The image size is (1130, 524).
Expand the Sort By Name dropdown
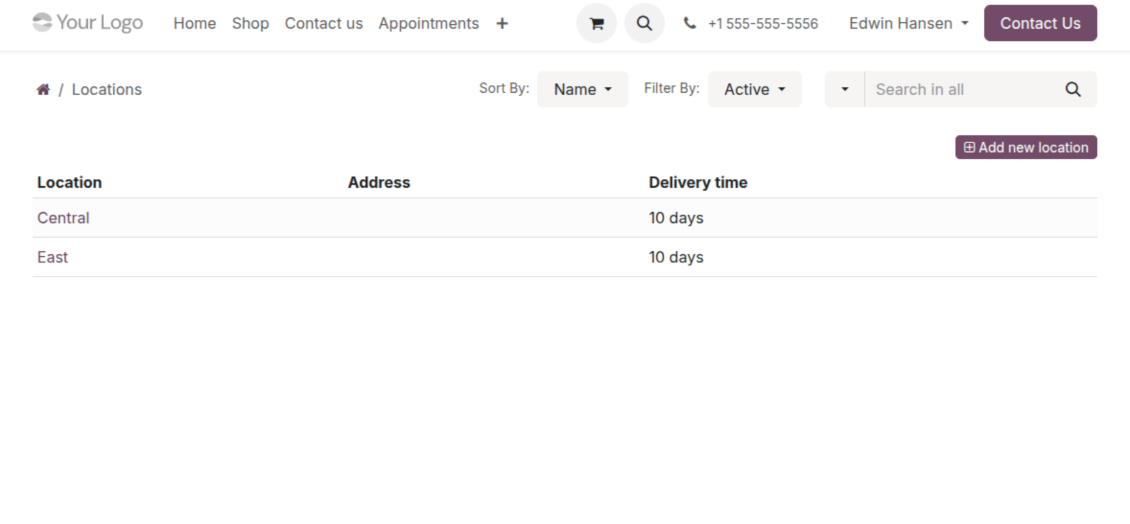pyautogui.click(x=582, y=89)
